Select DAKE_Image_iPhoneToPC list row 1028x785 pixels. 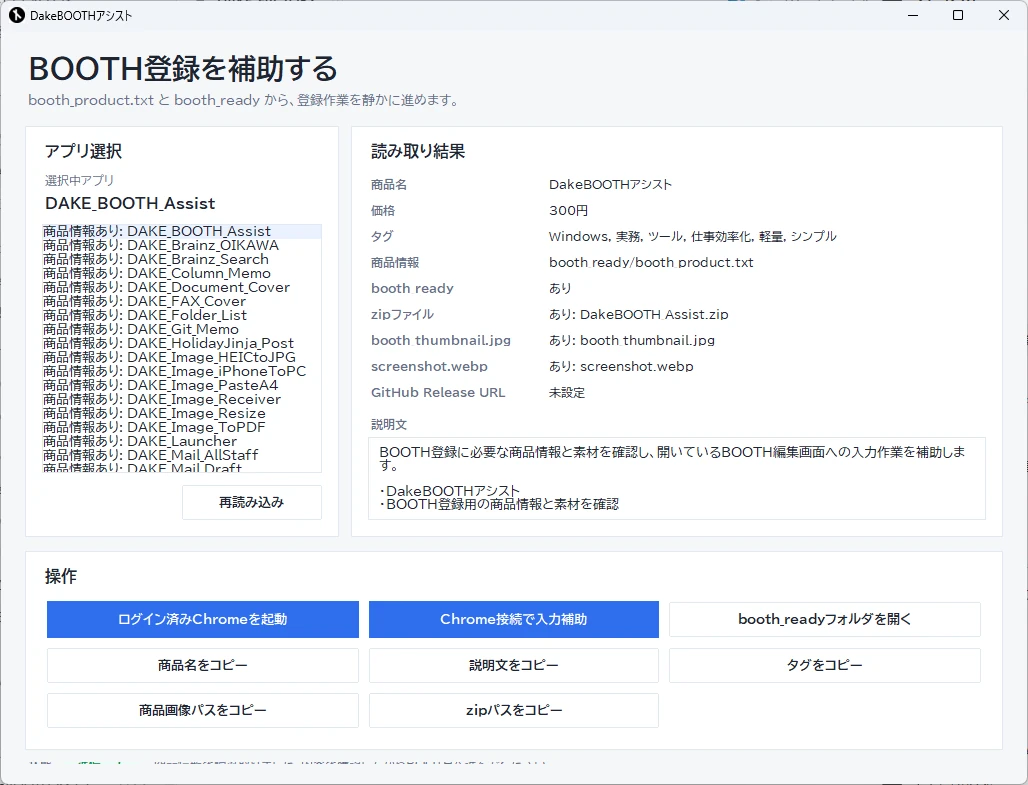[x=182, y=371]
